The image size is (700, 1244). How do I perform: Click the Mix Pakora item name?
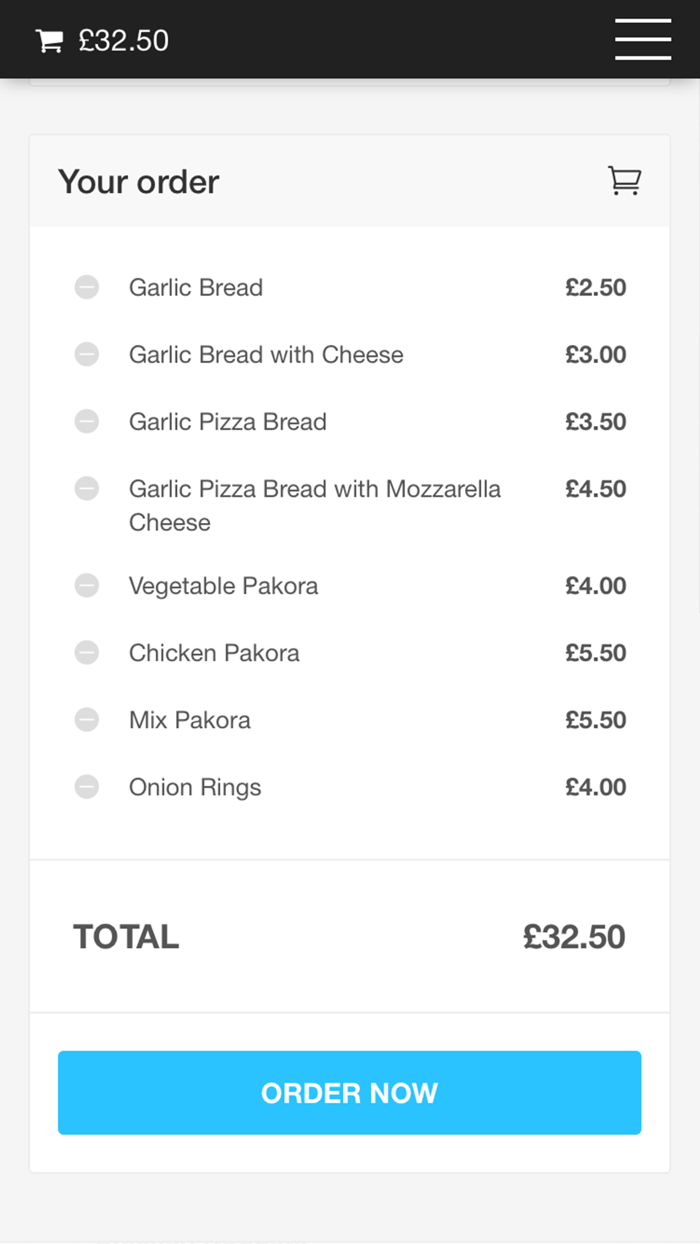click(x=189, y=720)
